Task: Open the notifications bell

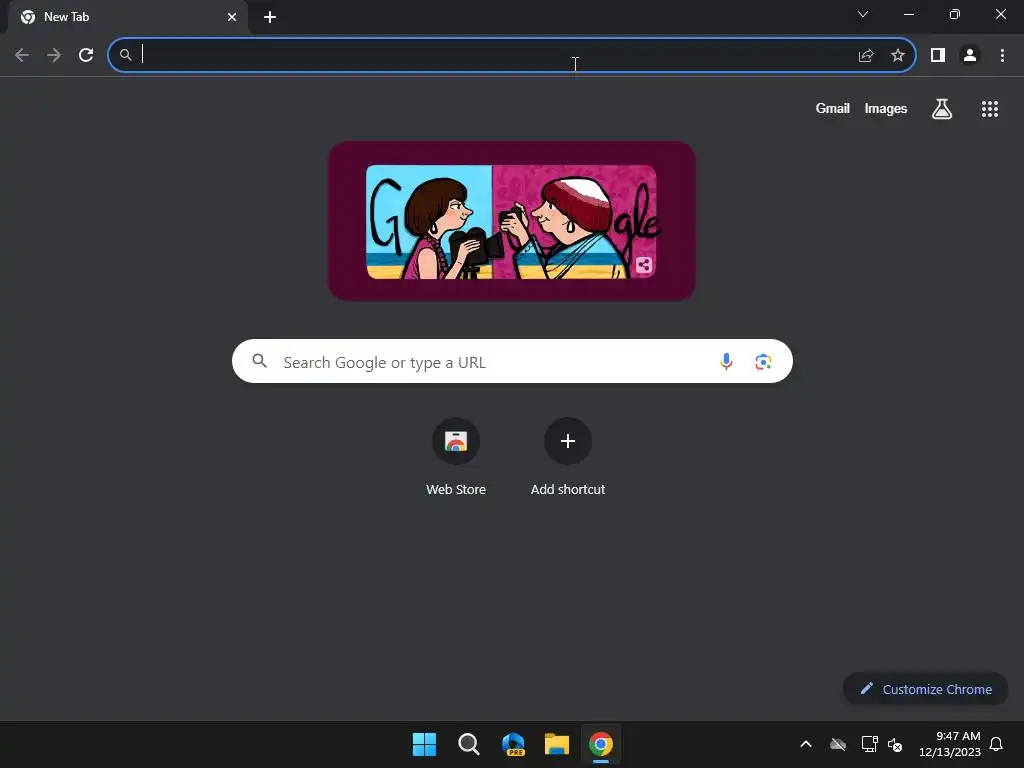Action: pyautogui.click(x=996, y=744)
